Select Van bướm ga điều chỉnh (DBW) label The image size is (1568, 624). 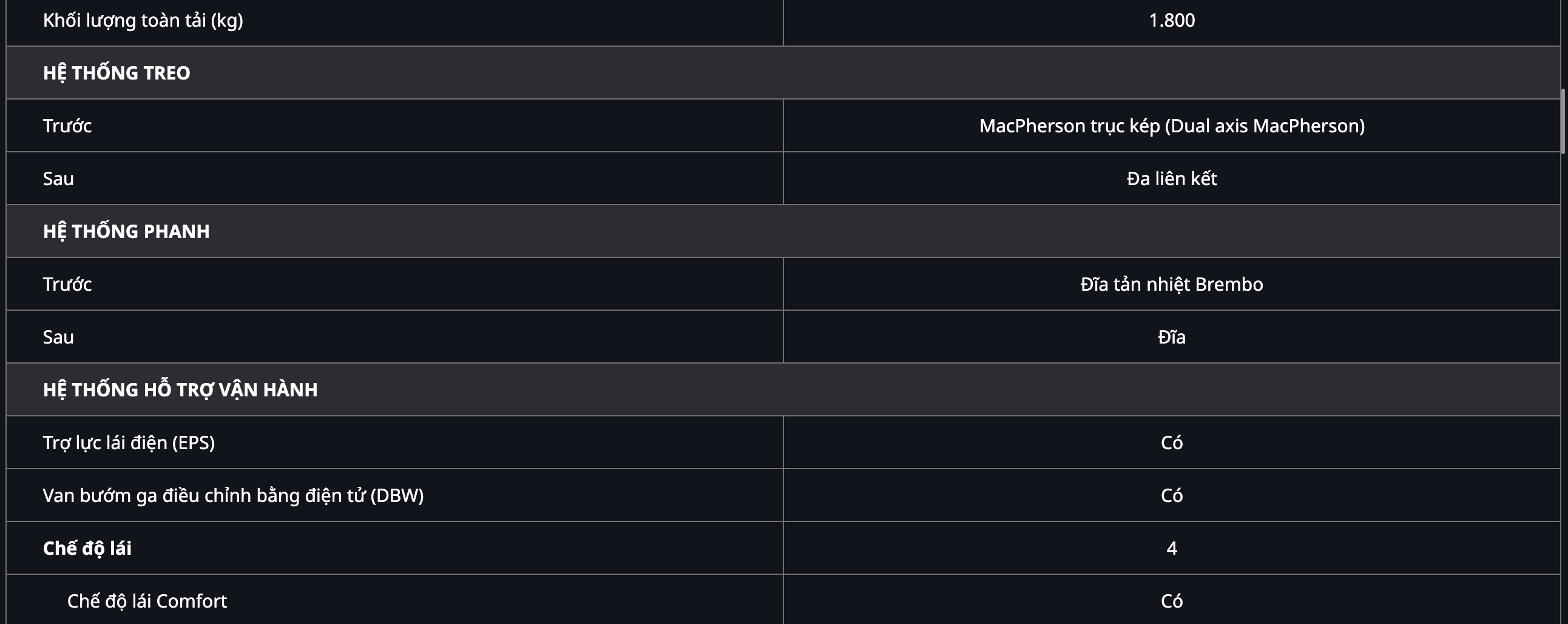click(233, 495)
